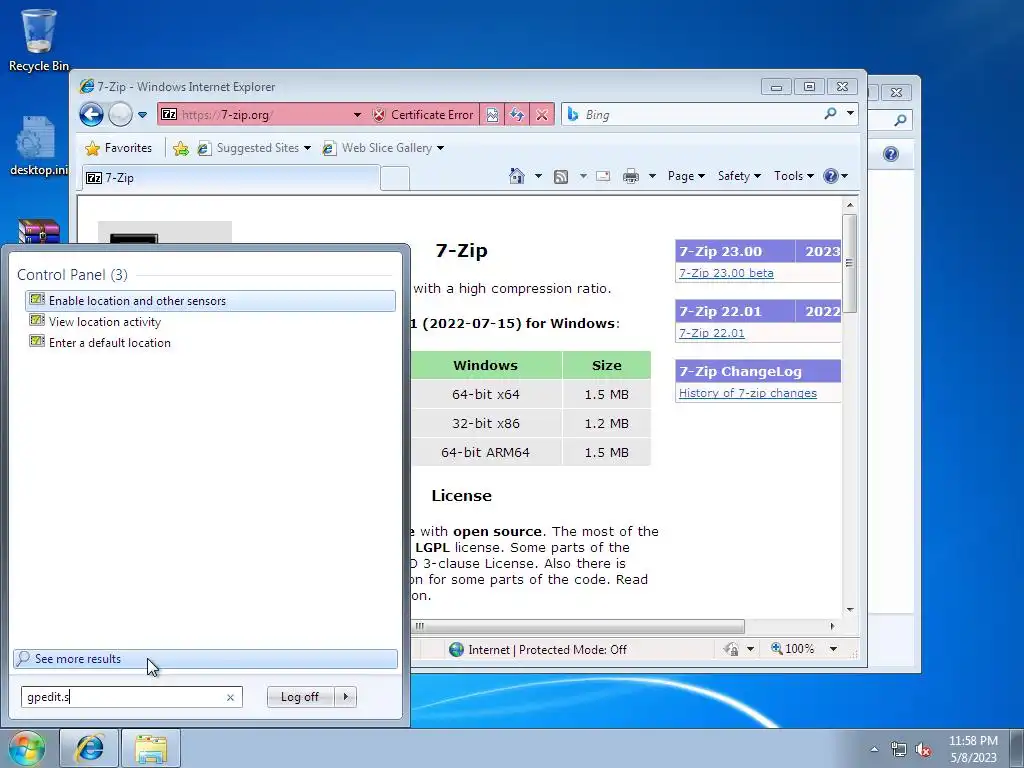Select the desktop.ini file icon
This screenshot has height=768, width=1024.
pos(39,146)
